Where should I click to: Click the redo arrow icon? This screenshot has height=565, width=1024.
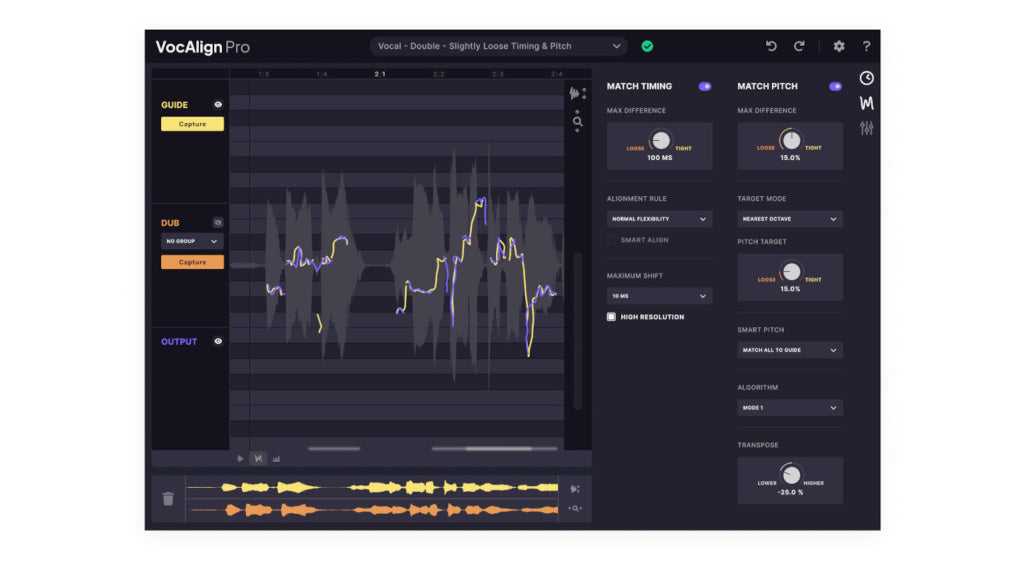click(799, 46)
